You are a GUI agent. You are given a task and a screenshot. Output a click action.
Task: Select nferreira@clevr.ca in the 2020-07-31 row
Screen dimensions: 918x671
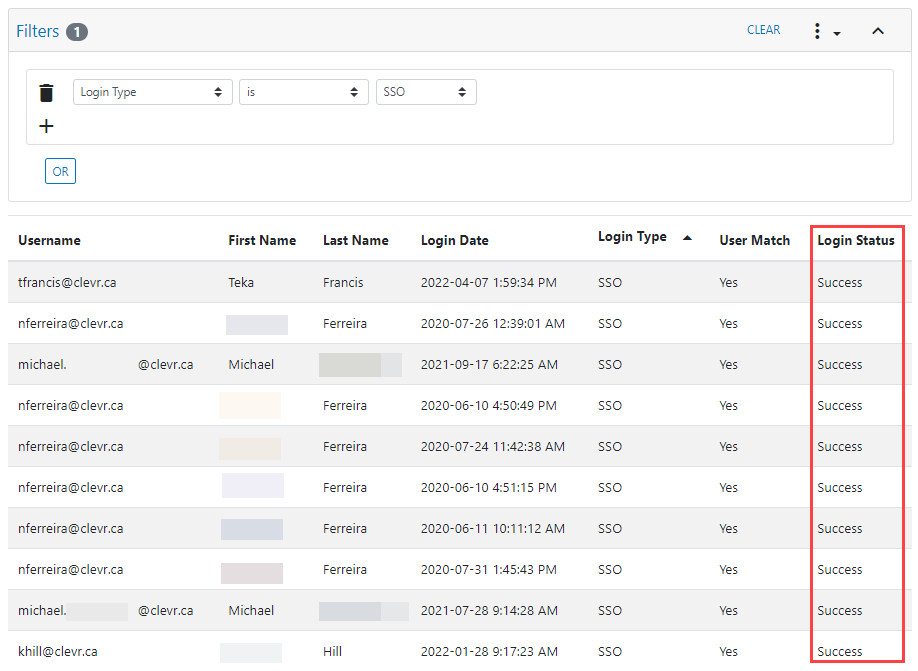pos(70,569)
